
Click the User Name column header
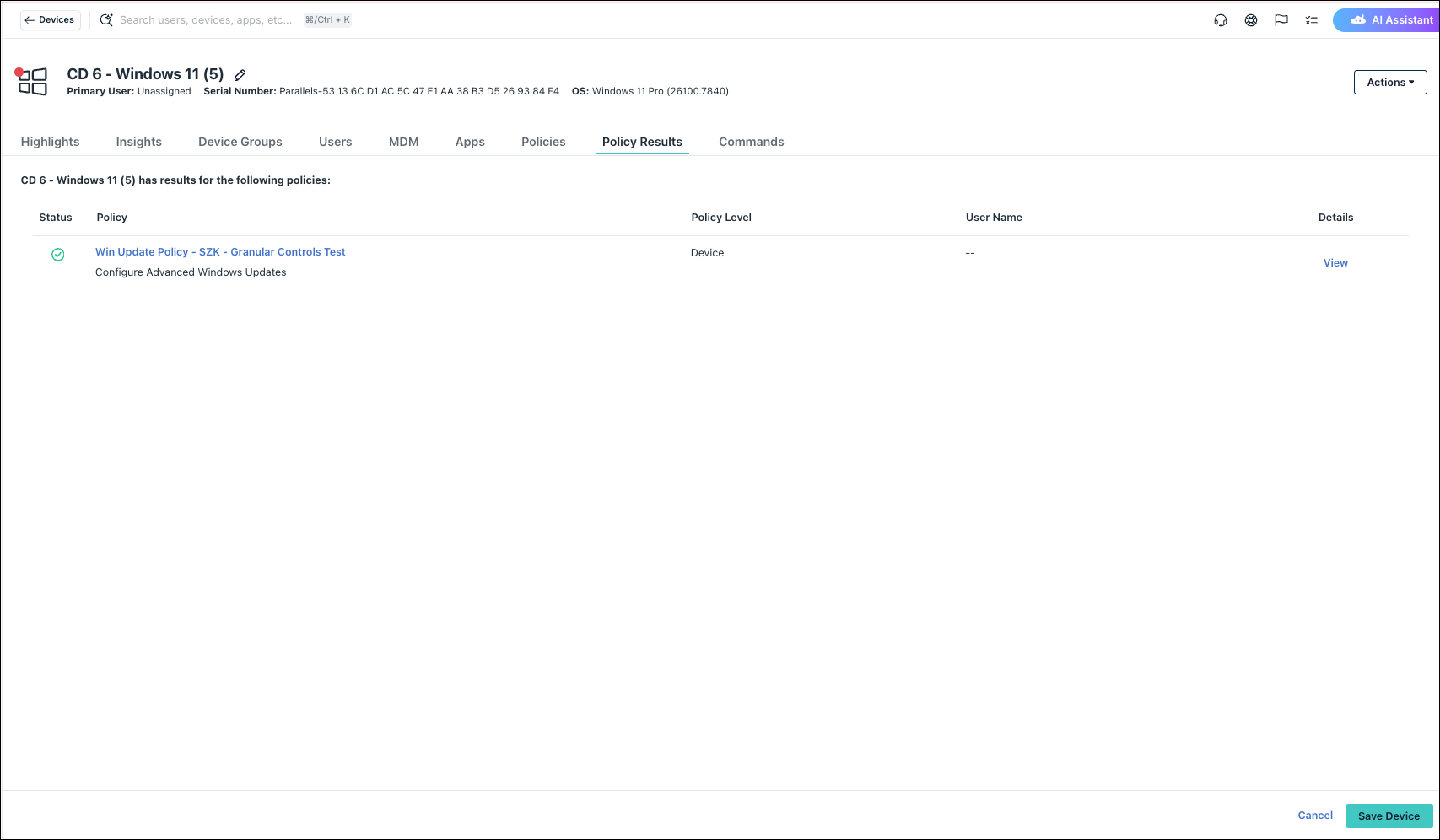point(994,218)
